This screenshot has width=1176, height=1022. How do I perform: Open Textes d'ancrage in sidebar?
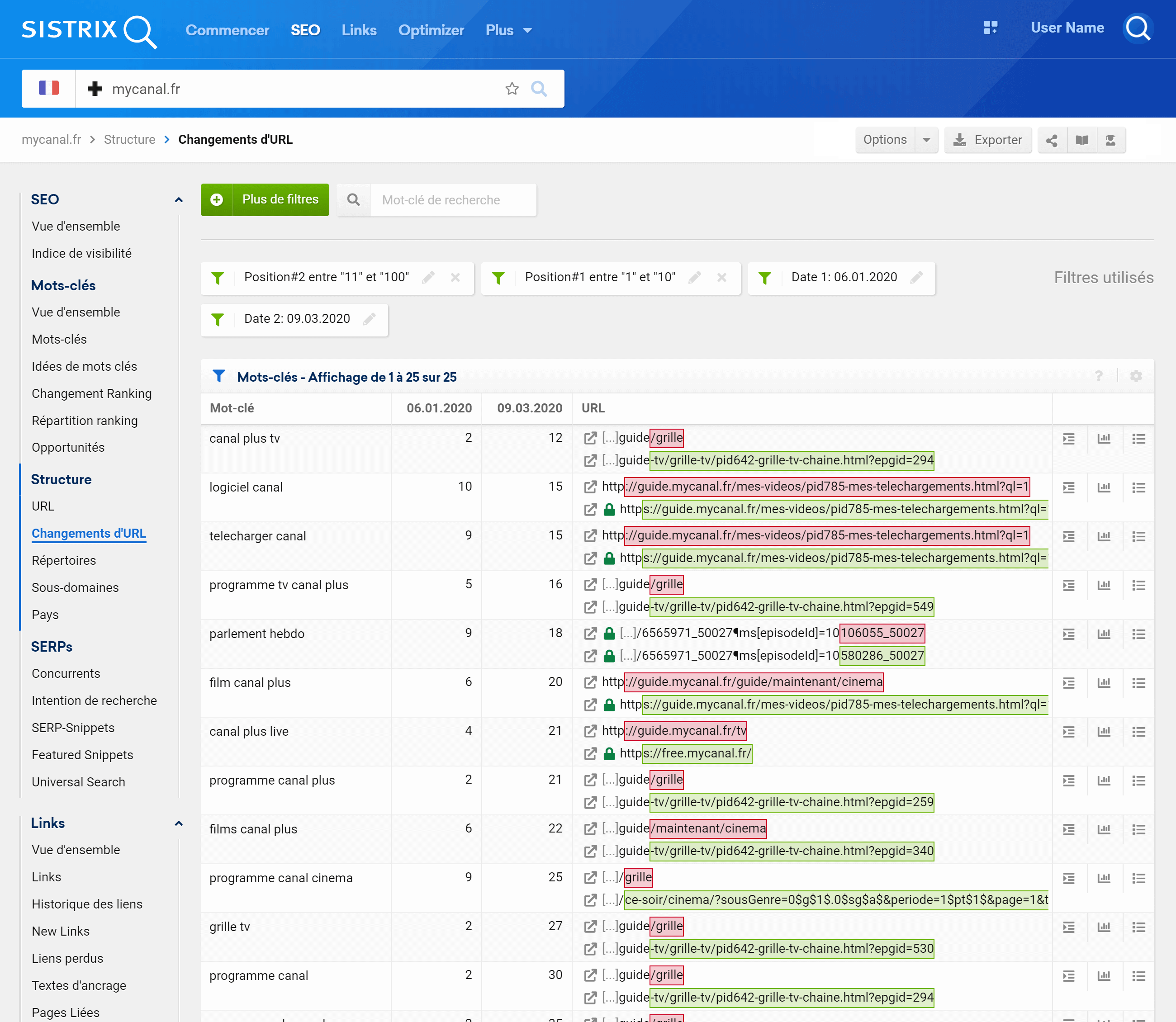point(79,986)
